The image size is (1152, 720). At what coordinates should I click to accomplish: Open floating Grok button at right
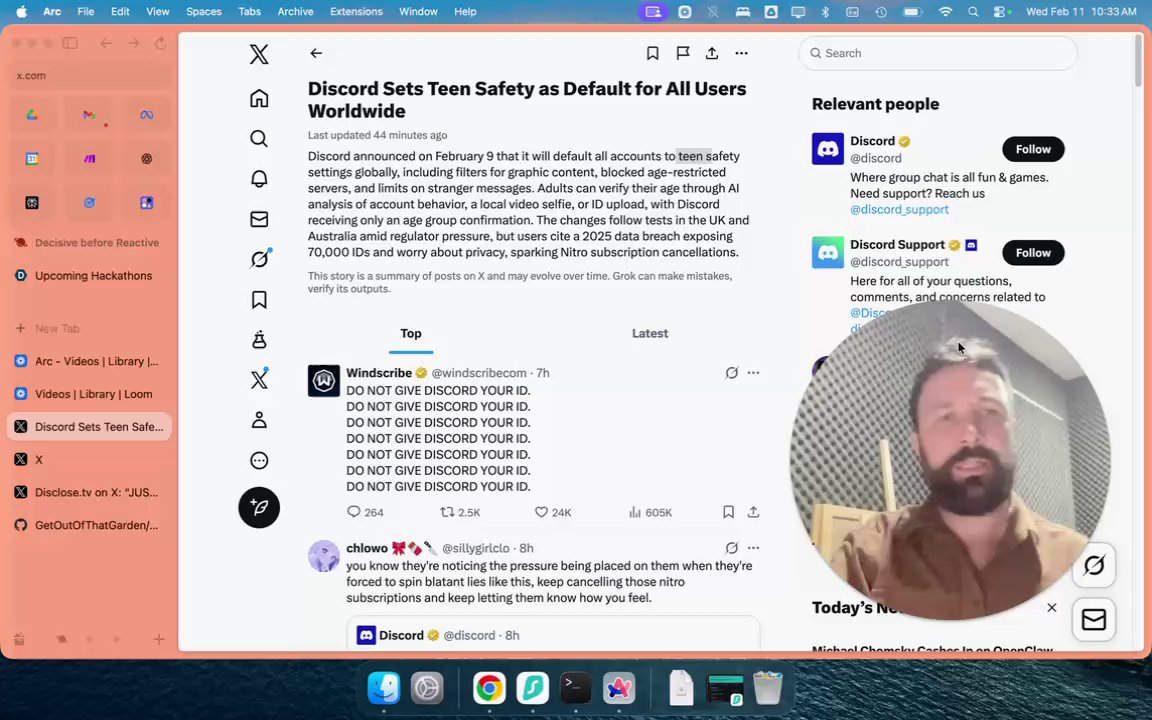point(1094,565)
